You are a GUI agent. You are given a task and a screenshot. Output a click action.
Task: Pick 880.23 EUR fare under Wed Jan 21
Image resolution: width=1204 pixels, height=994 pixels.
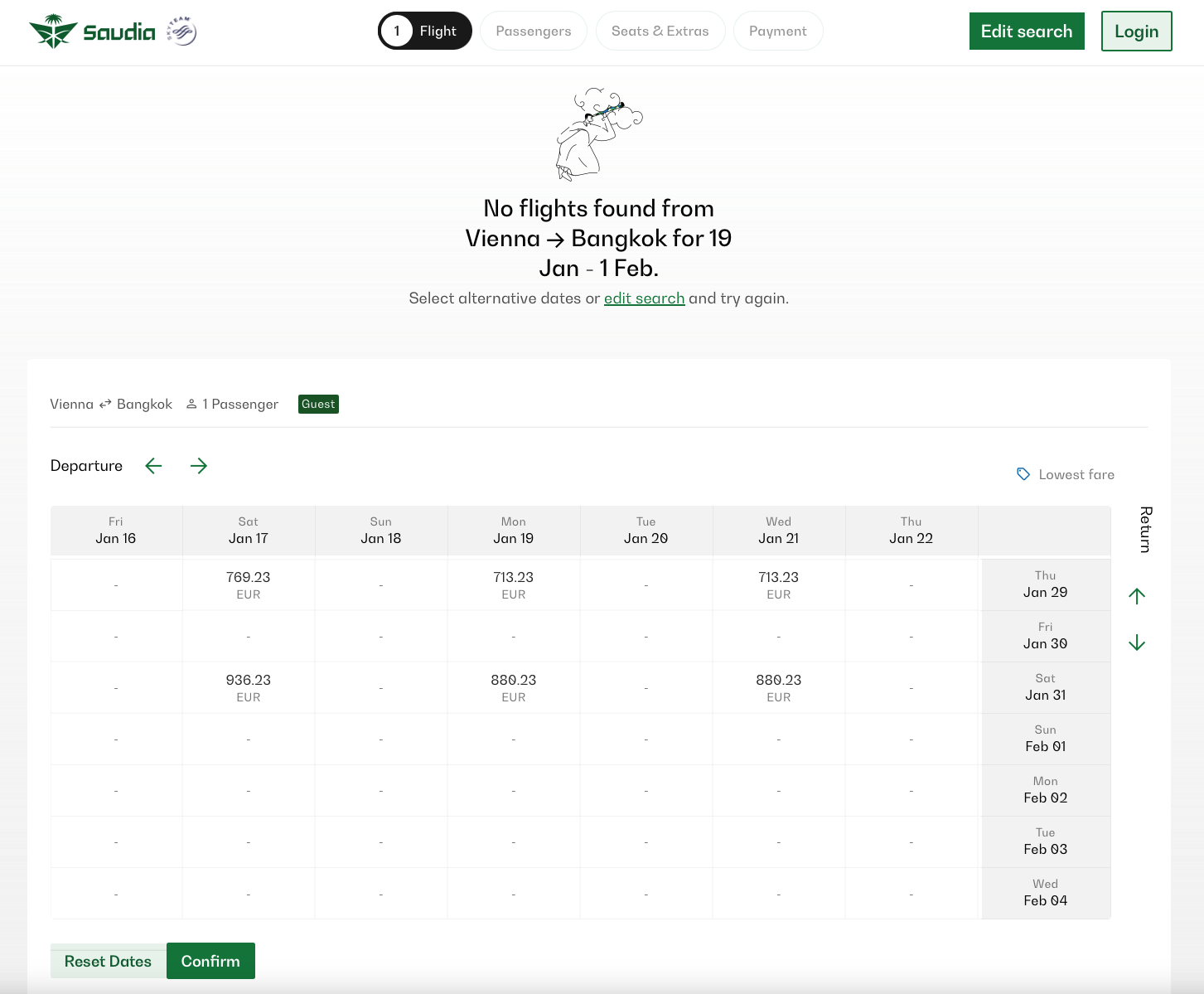click(x=779, y=688)
